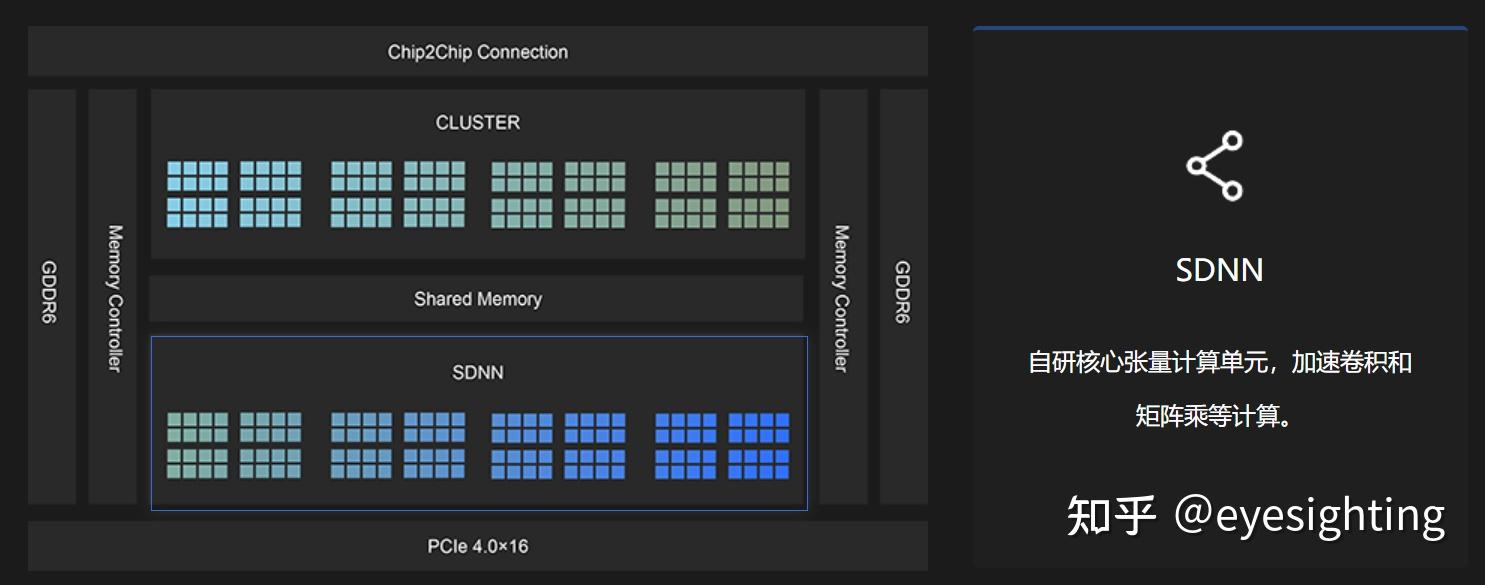
Task: Select the Chip2Chip Connection block
Action: [477, 52]
